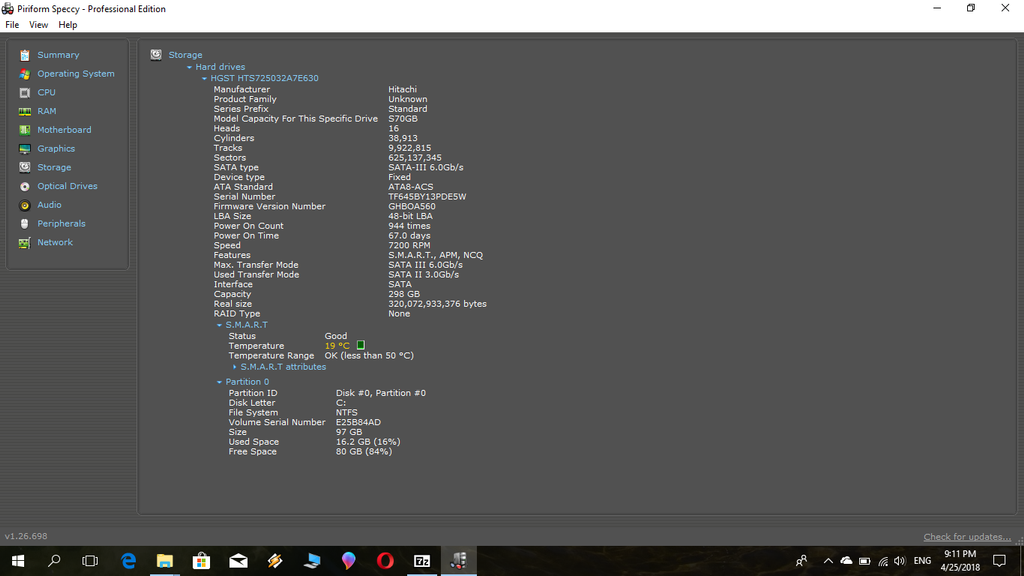Click the speed value '7200 RPM'
The height and width of the screenshot is (576, 1024).
pos(409,246)
